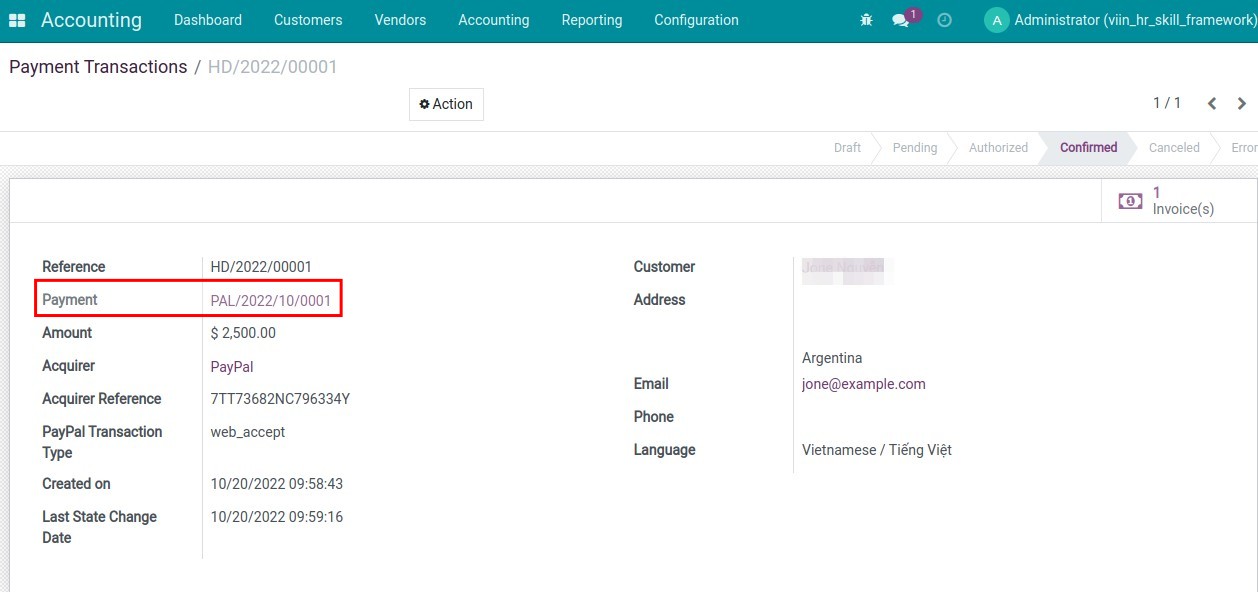The width and height of the screenshot is (1258, 592).
Task: Open the PayPal acquirer record
Action: click(x=231, y=366)
